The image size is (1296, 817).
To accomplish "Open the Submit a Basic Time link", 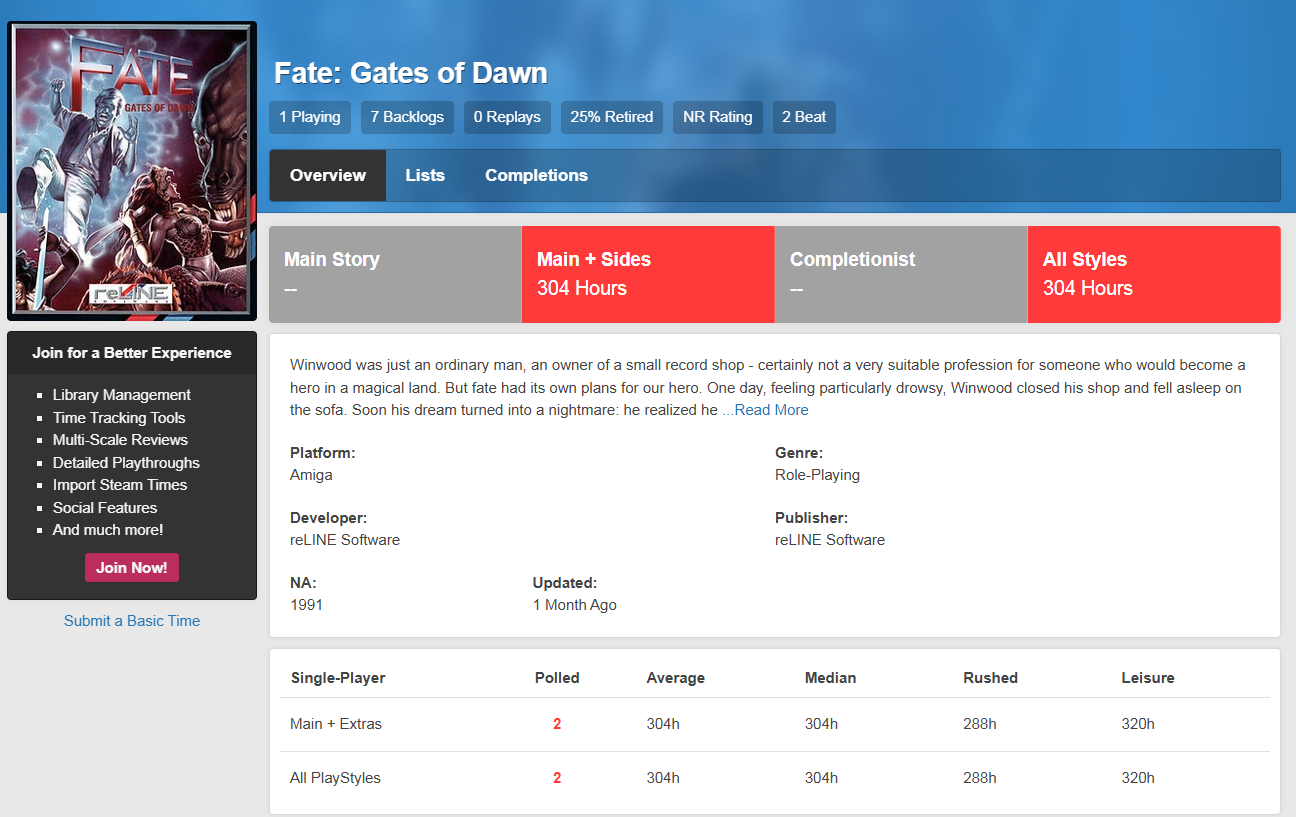I will pos(132,621).
